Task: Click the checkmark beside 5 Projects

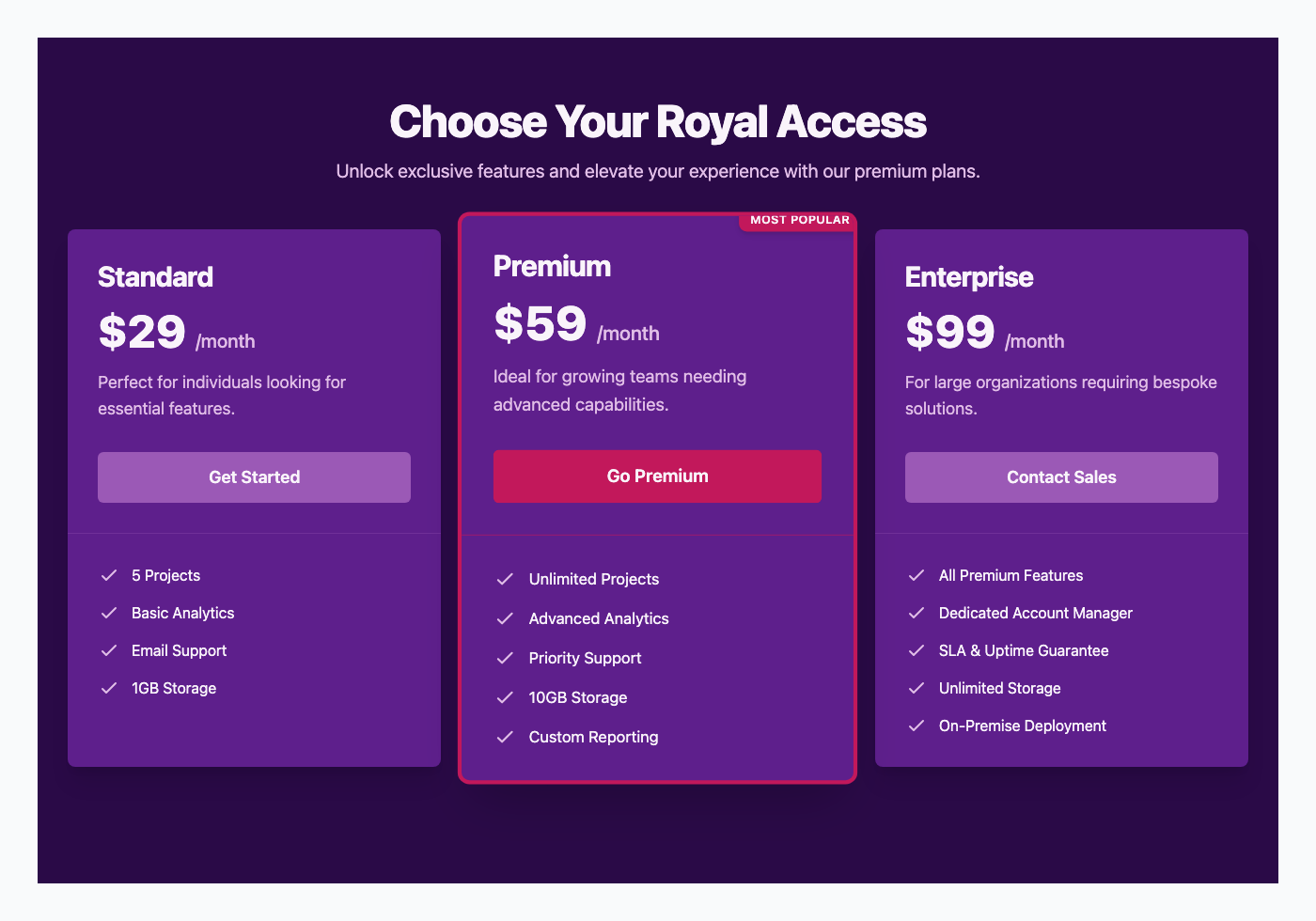Action: point(108,575)
